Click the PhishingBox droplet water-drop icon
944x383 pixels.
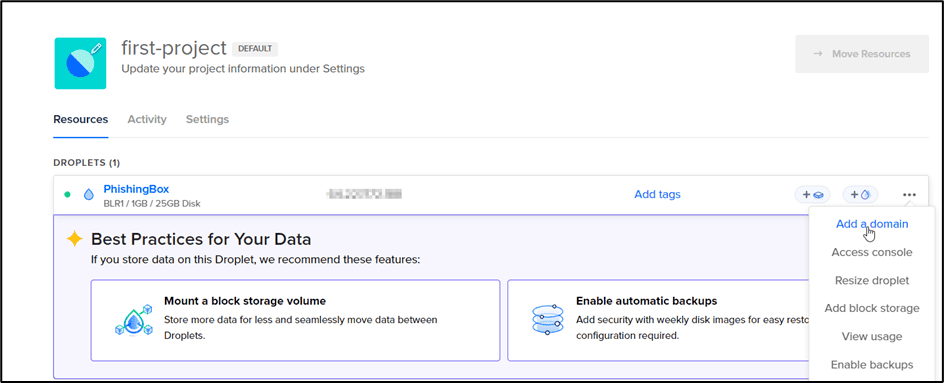88,195
